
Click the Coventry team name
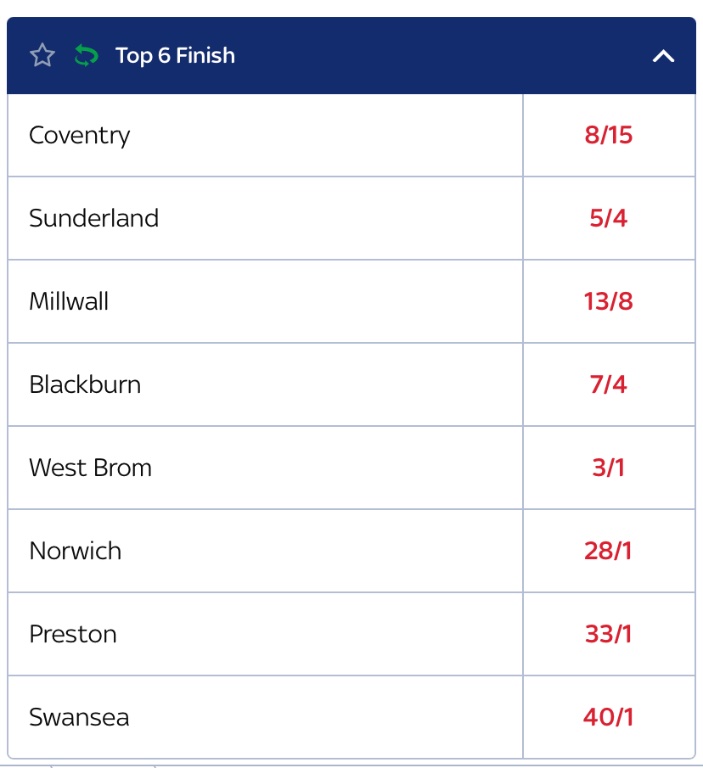point(80,135)
